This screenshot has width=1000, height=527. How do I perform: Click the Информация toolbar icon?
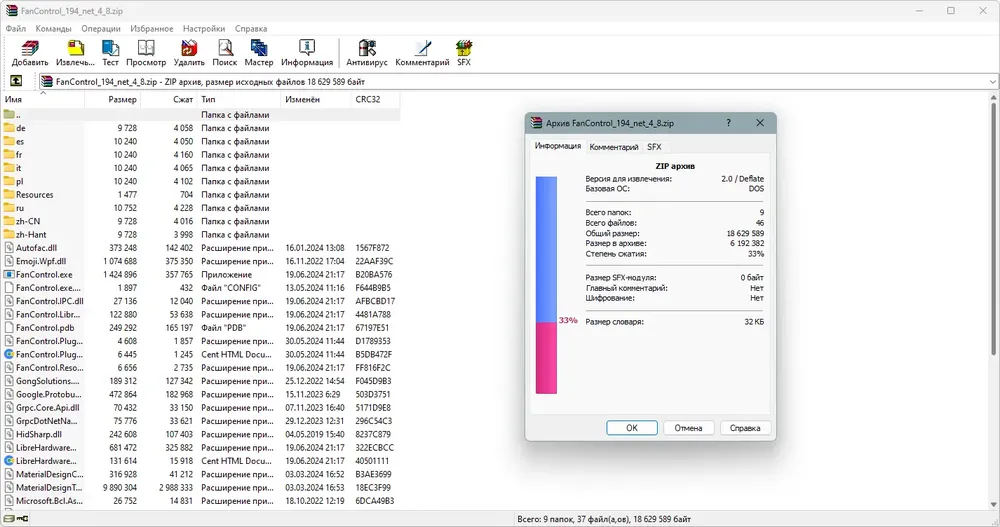coord(307,53)
